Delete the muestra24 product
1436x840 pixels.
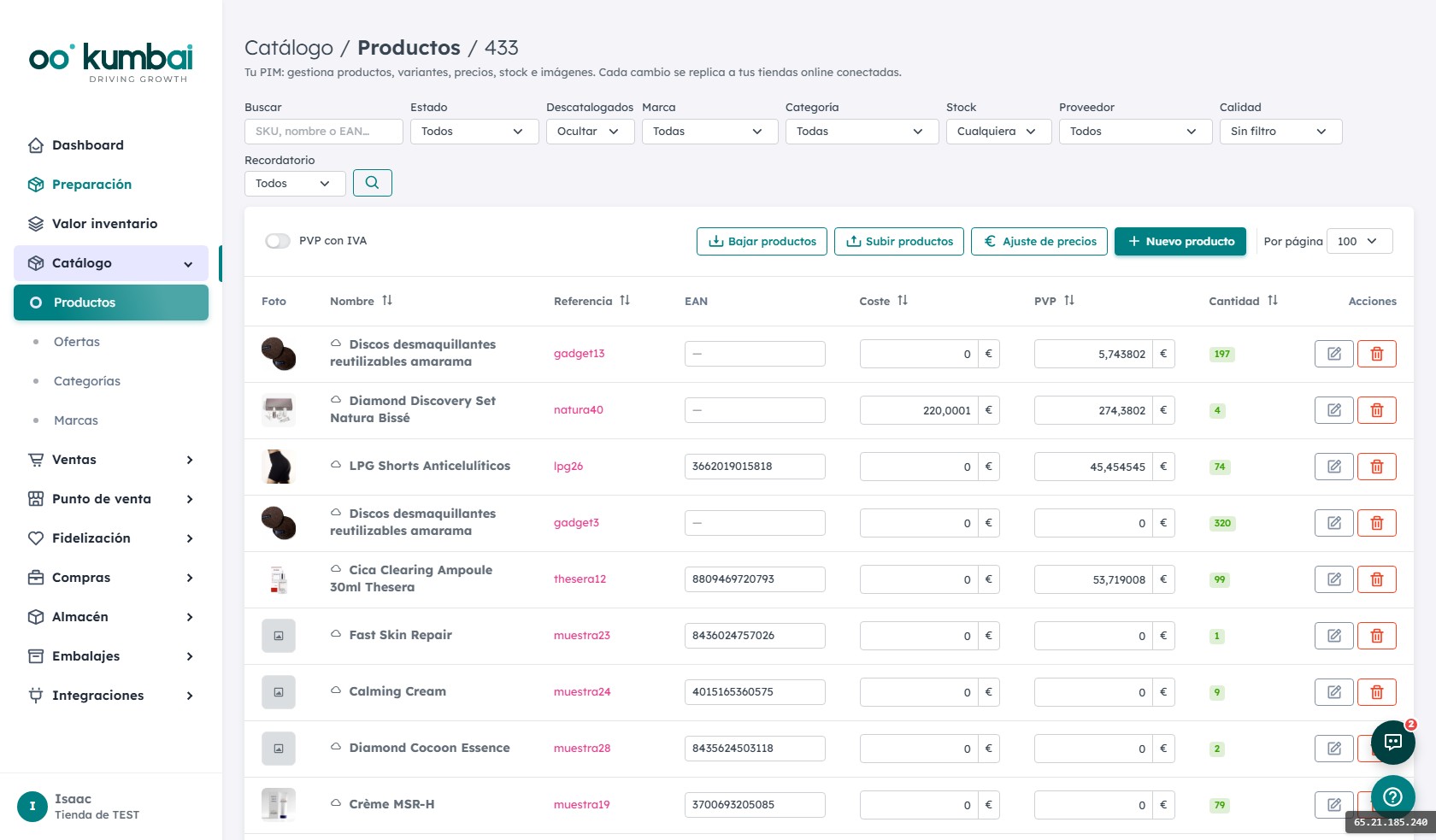click(1376, 692)
